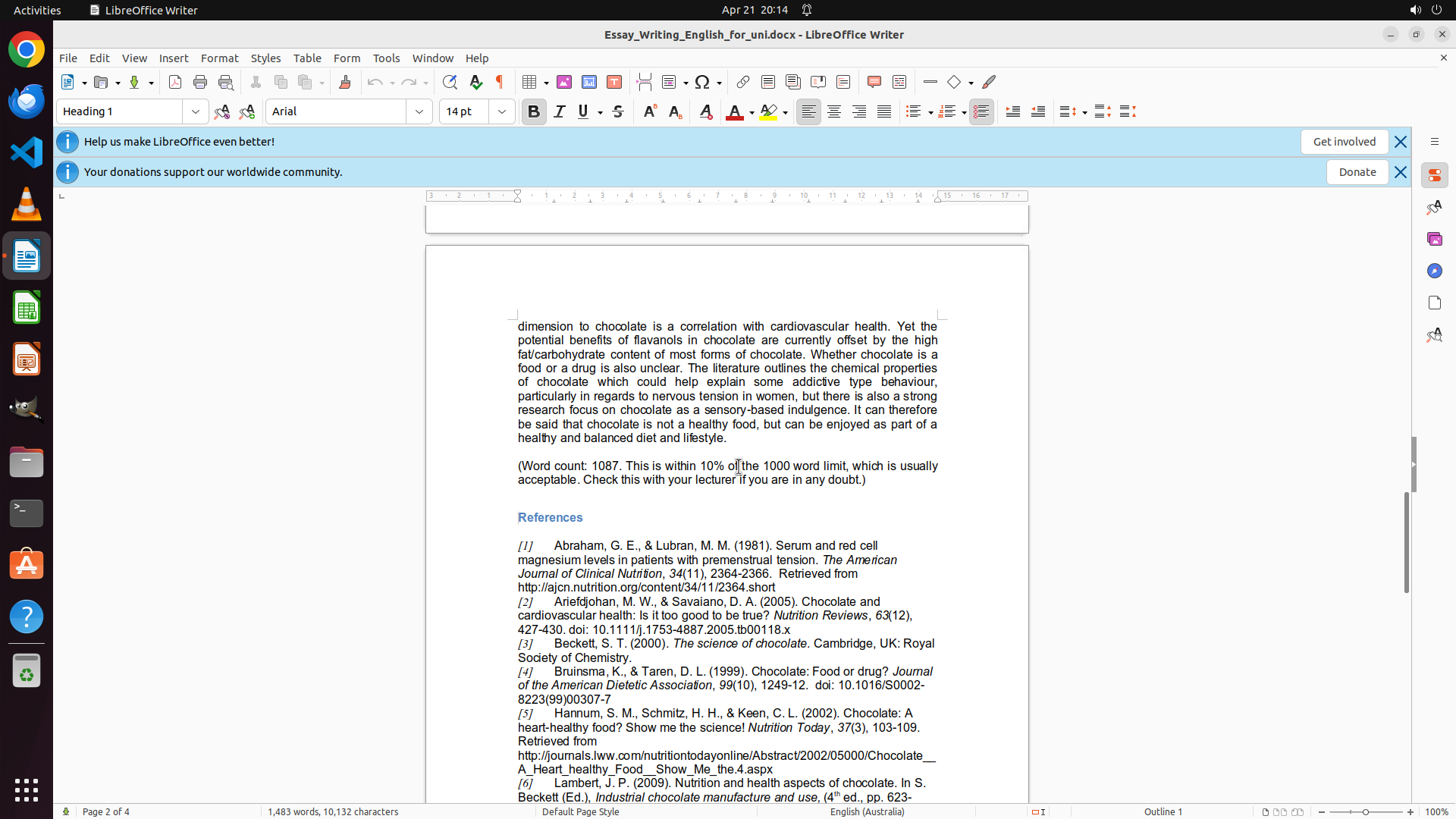Toggle Bold formatting

[x=534, y=111]
